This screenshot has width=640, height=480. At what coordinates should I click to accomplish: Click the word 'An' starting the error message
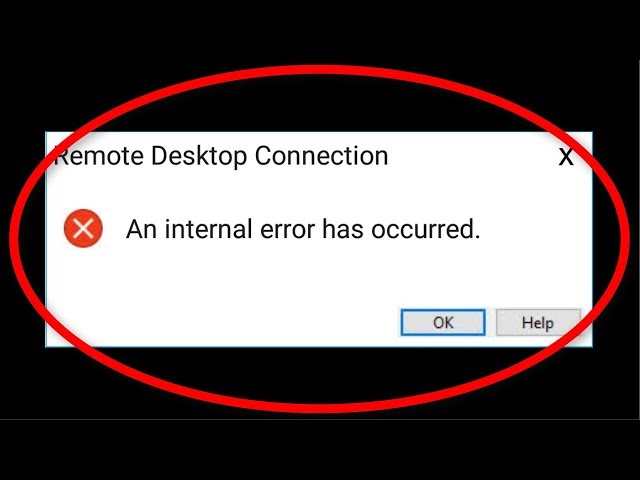pos(141,229)
